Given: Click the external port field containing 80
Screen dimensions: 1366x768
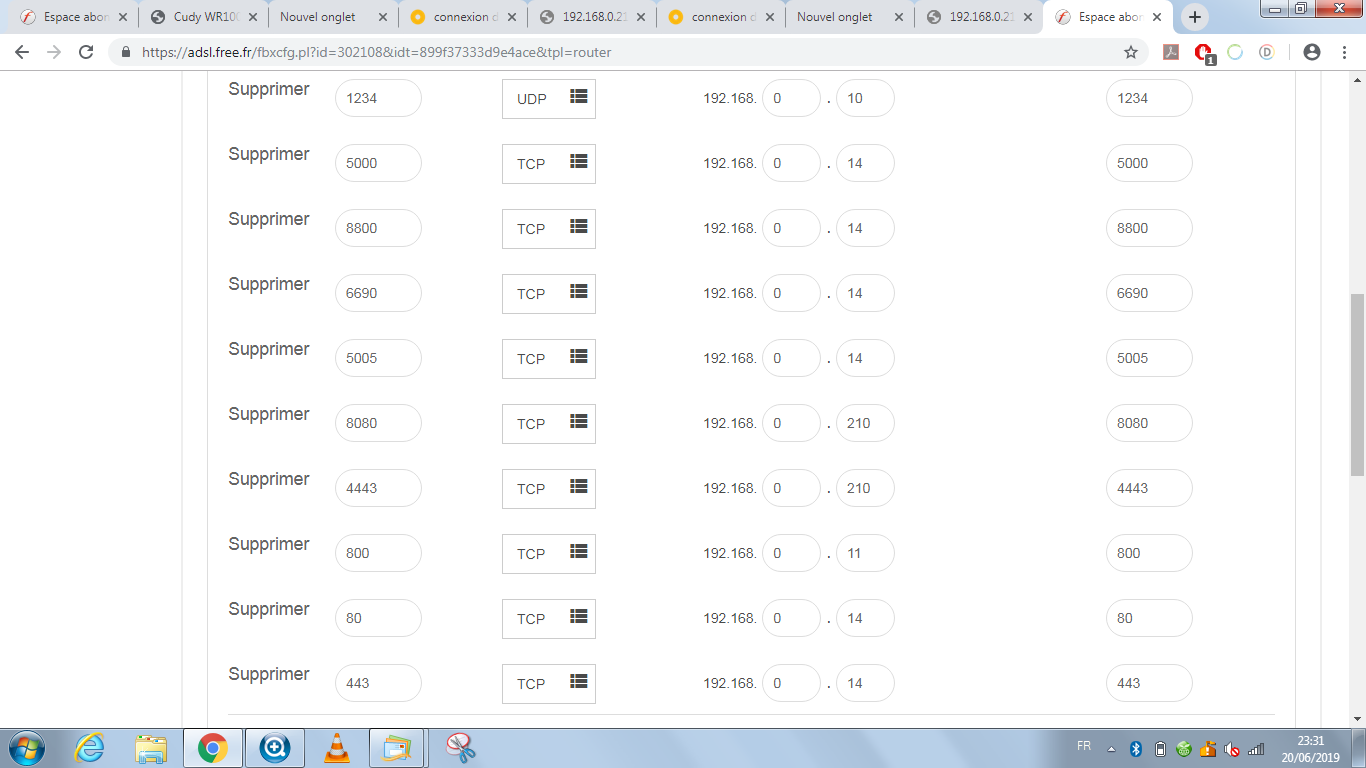Looking at the screenshot, I should click(378, 618).
